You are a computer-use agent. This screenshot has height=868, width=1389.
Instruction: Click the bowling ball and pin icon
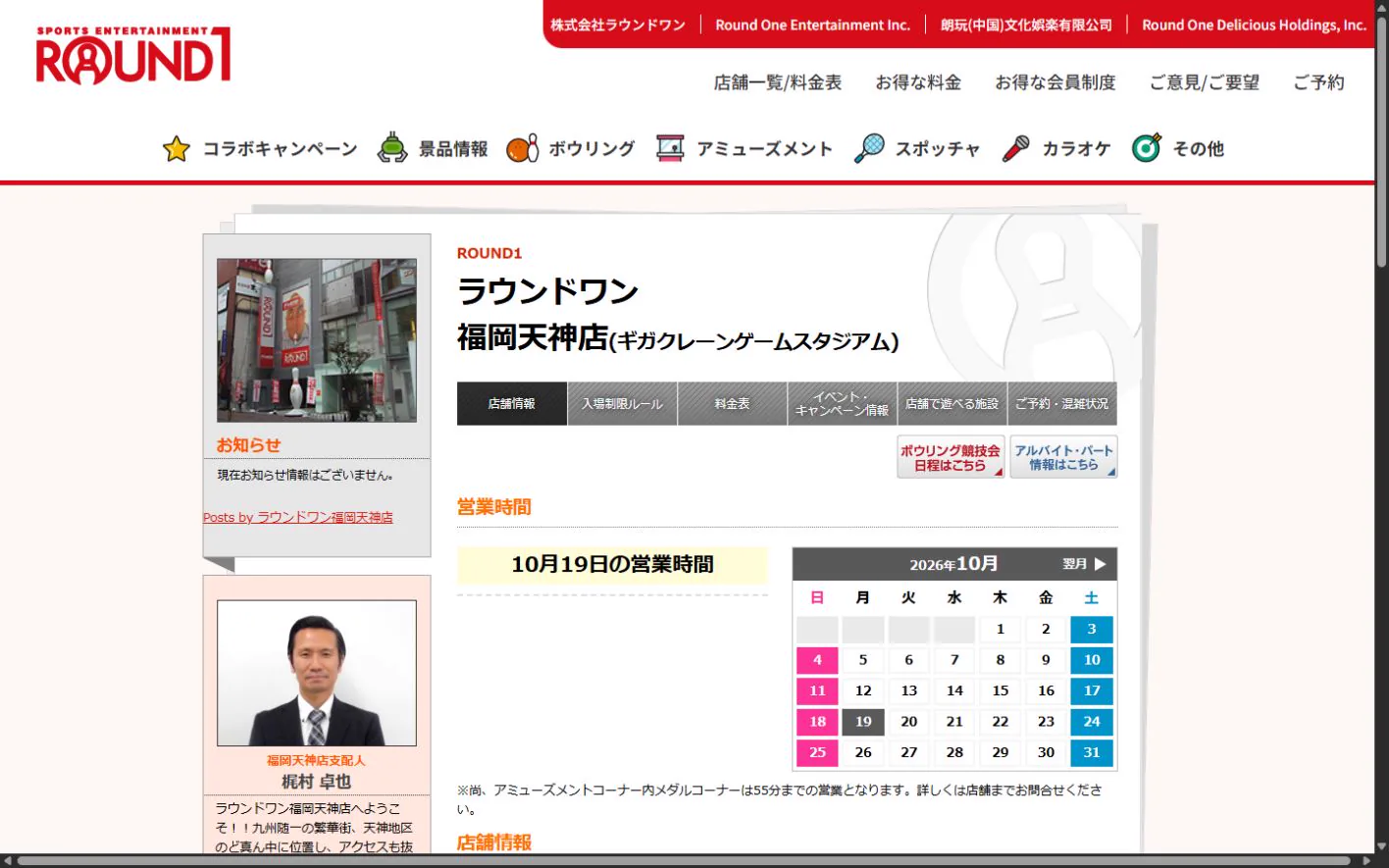[523, 148]
